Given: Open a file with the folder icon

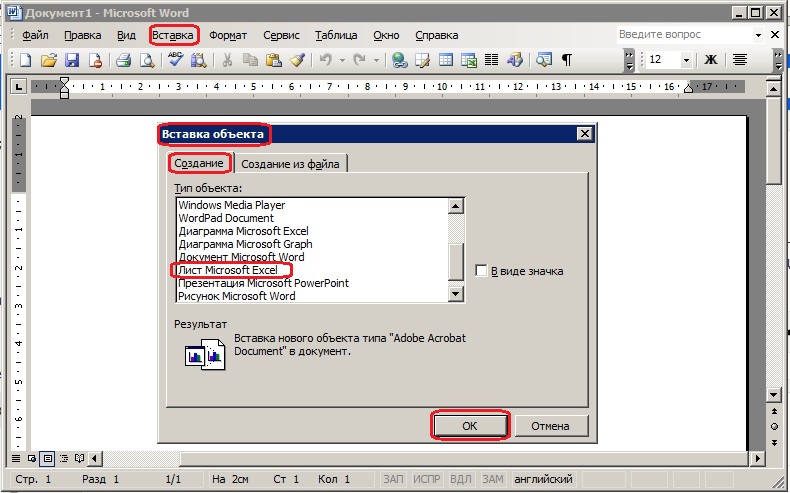Looking at the screenshot, I should coord(48,60).
